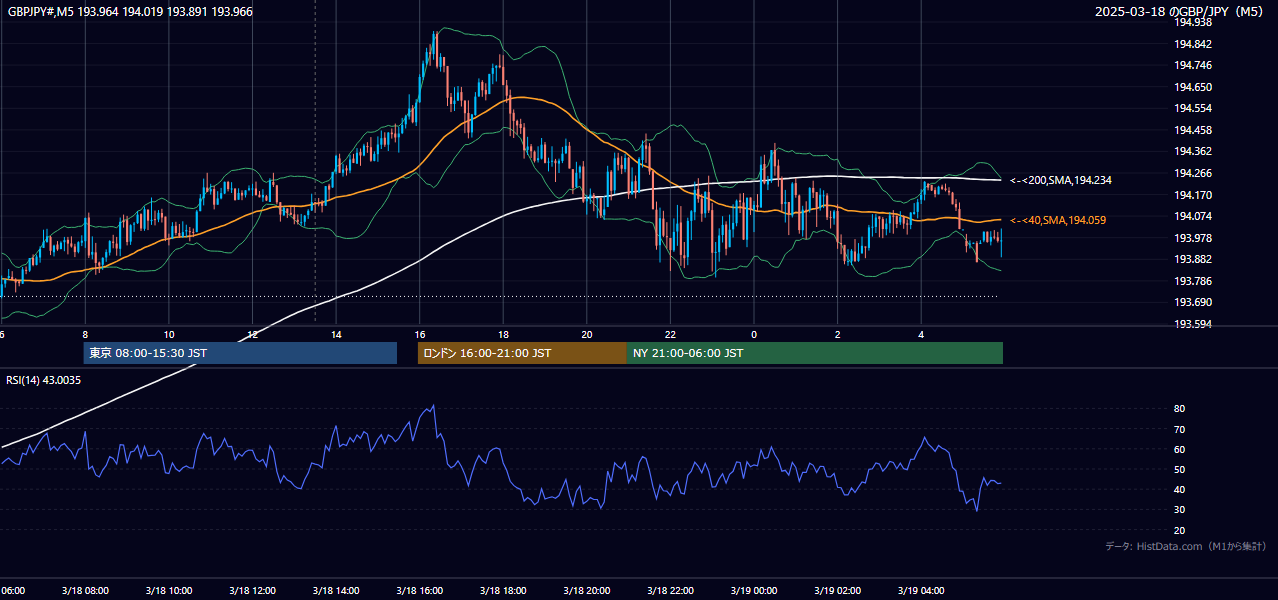Click hour tick 10 under the price chart

point(169,334)
